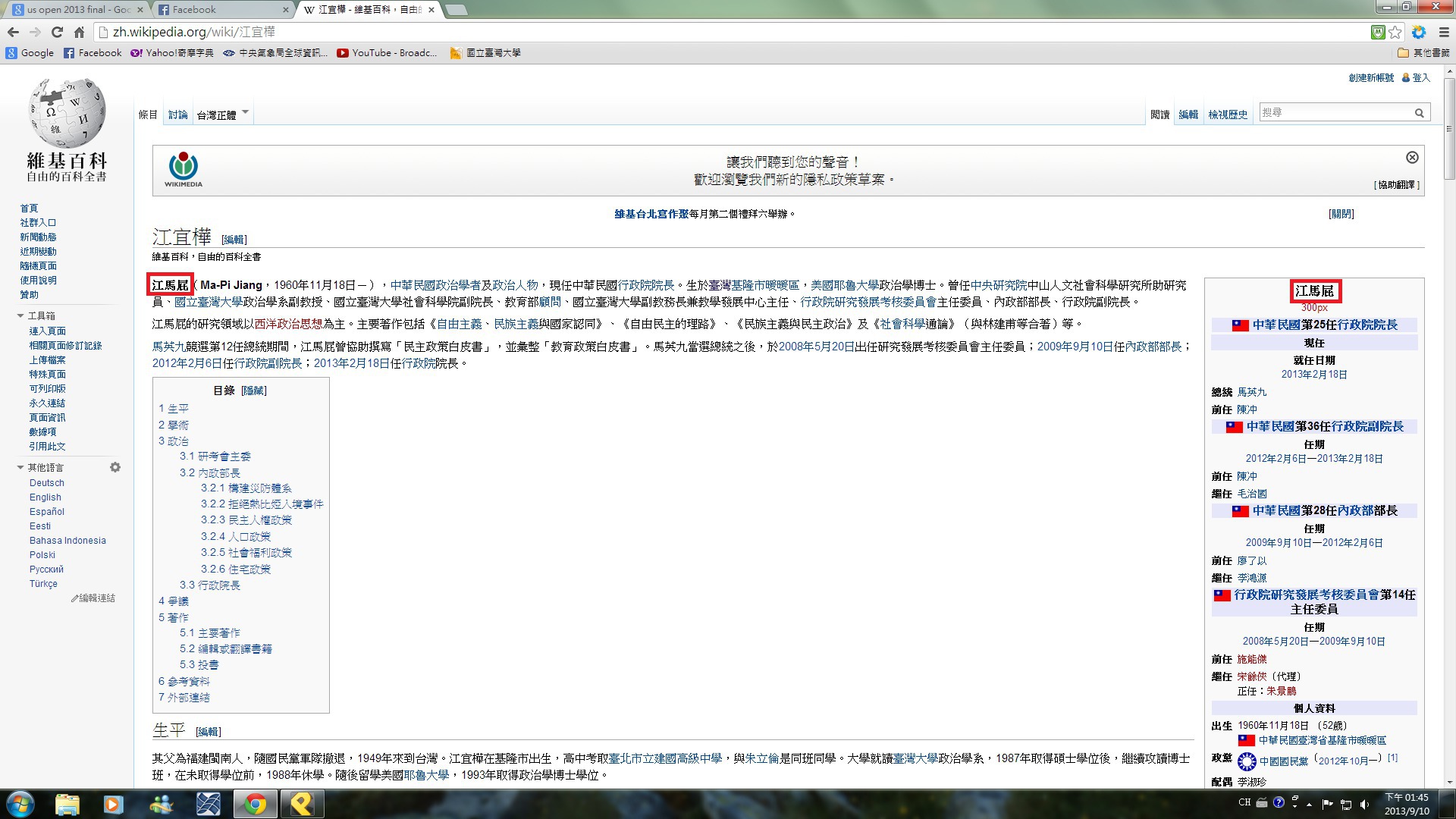Click the browser home icon
The image size is (1456, 819).
79,32
